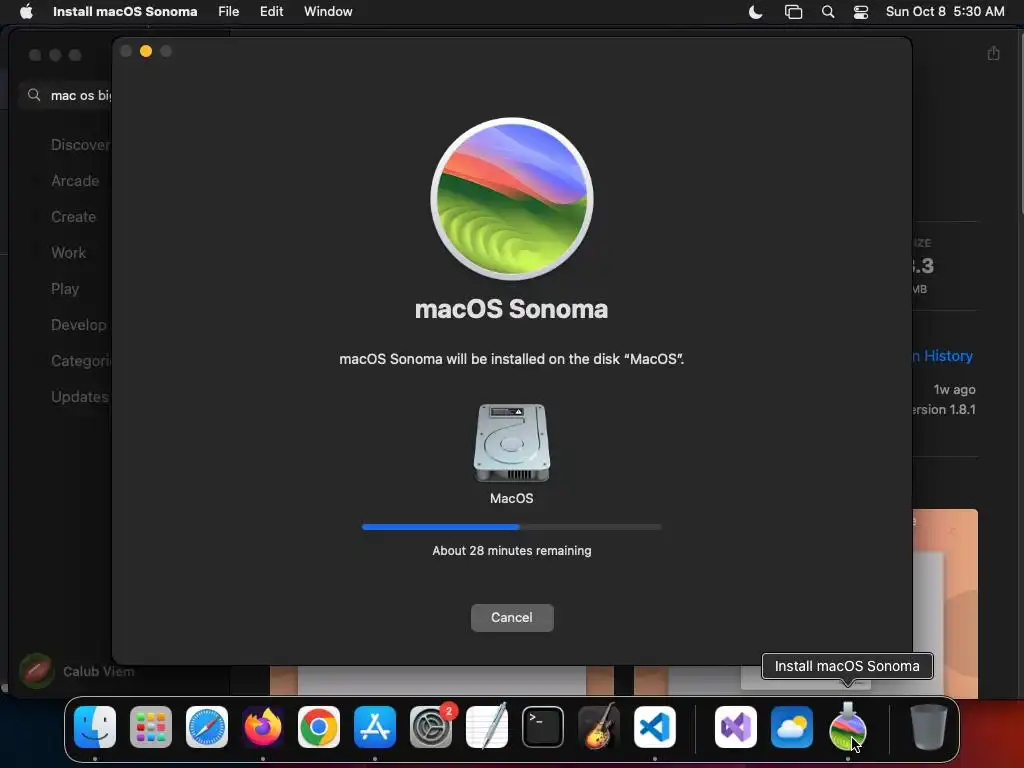
Task: Open the Apple menu
Action: click(x=26, y=11)
